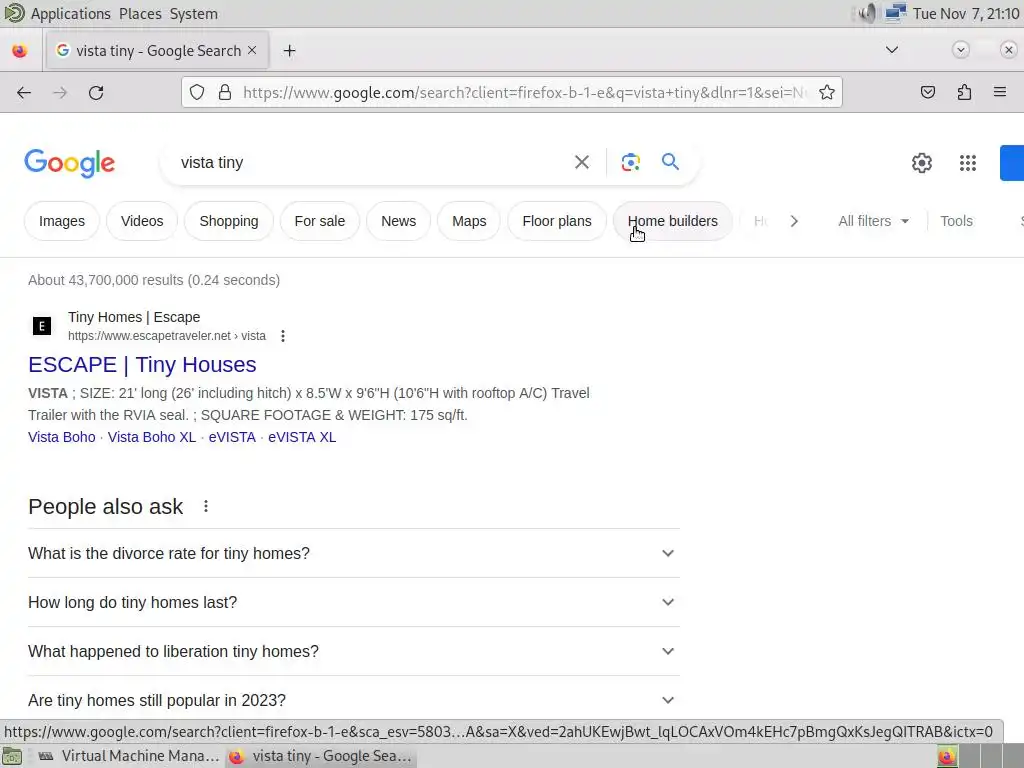Image resolution: width=1024 pixels, height=768 pixels.
Task: Search by image with the Google Lens icon
Action: coord(630,162)
